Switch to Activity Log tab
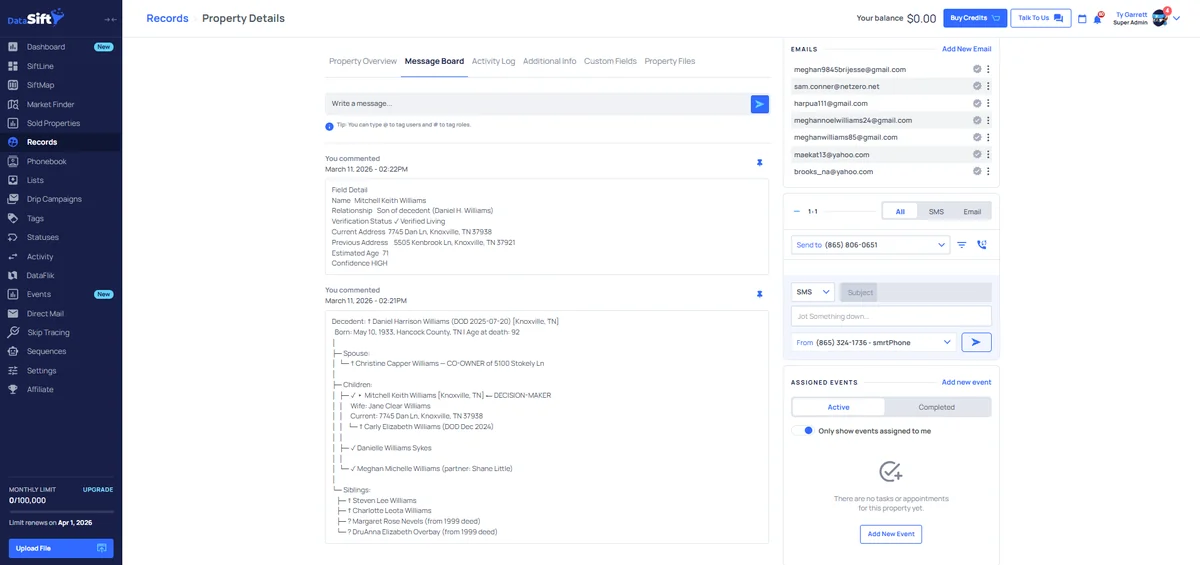 [x=493, y=61]
